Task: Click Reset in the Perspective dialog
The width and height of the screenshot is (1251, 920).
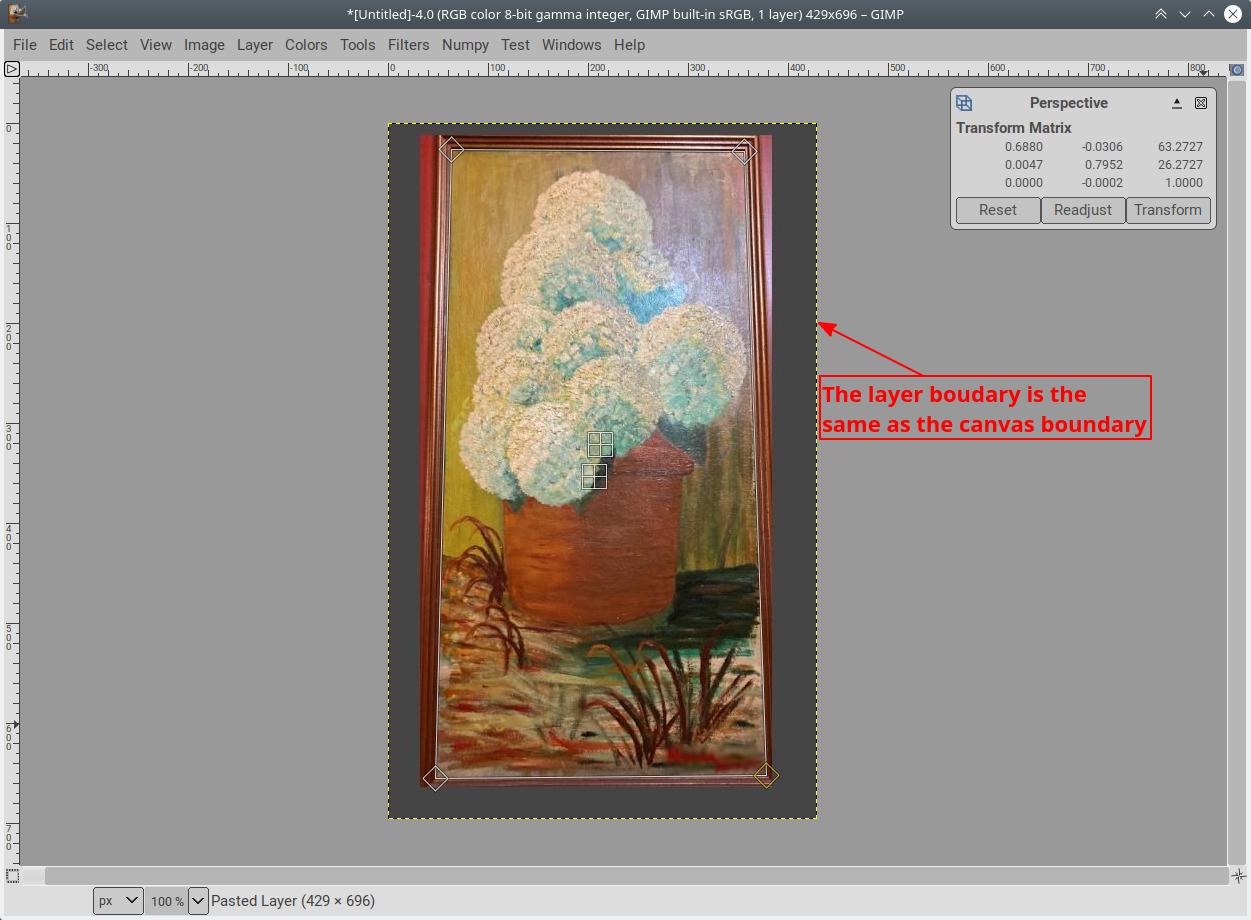Action: [x=998, y=210]
